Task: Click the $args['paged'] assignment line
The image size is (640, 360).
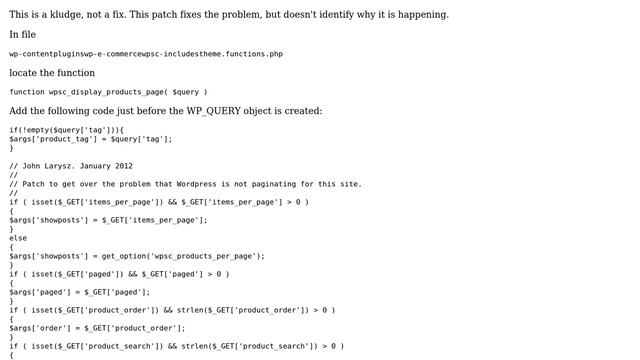Action: [x=80, y=292]
